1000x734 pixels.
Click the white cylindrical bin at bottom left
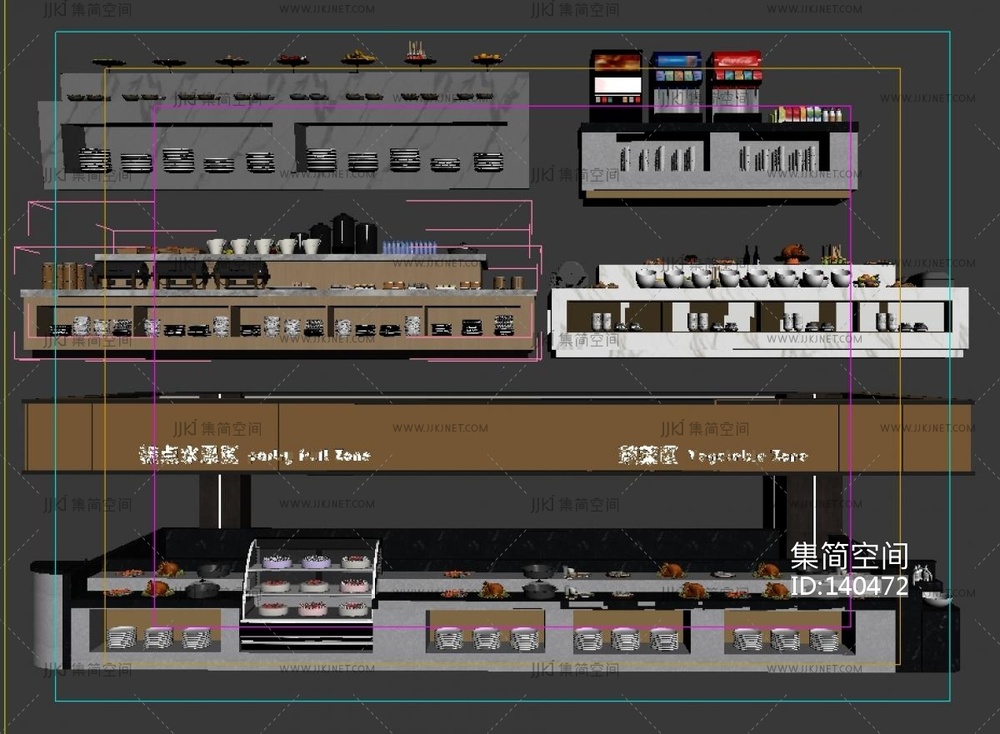(46, 613)
